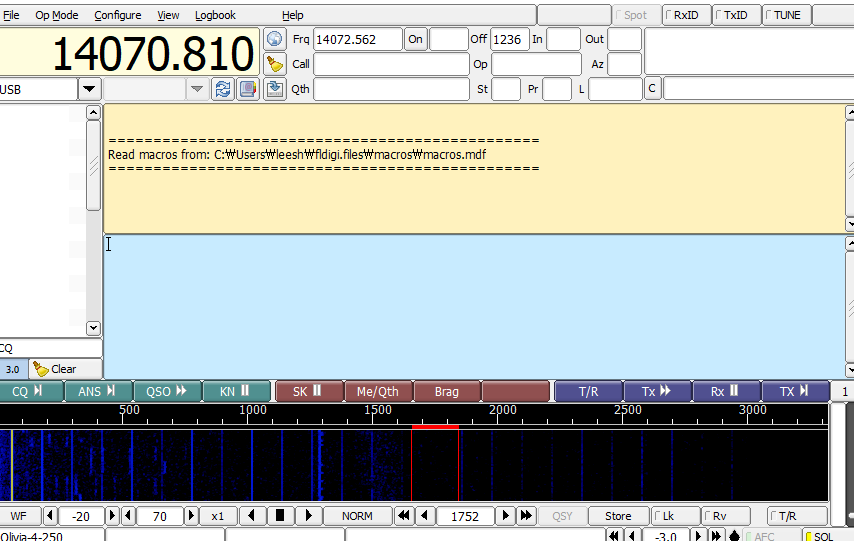
Task: Click the Call input field
Action: pos(391,64)
